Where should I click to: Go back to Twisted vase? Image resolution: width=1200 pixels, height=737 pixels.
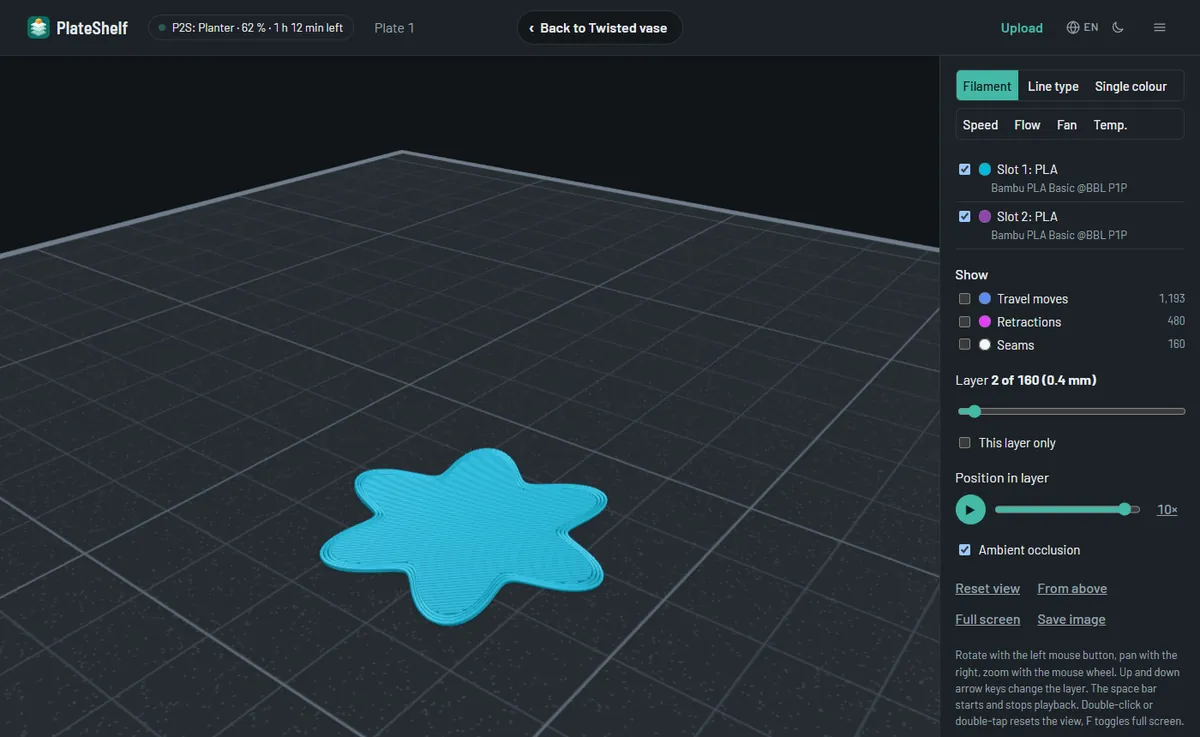599,28
